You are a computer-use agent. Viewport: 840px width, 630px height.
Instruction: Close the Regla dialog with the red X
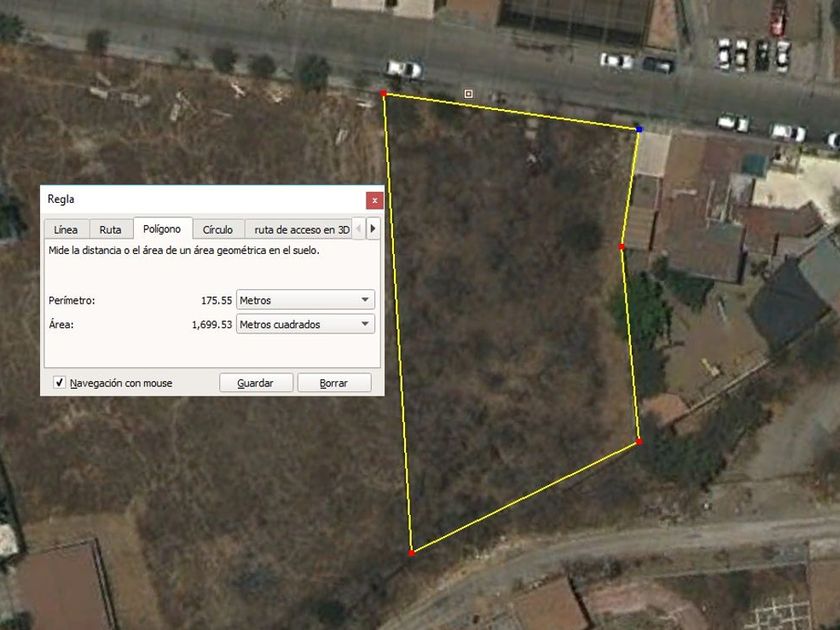coord(374,200)
